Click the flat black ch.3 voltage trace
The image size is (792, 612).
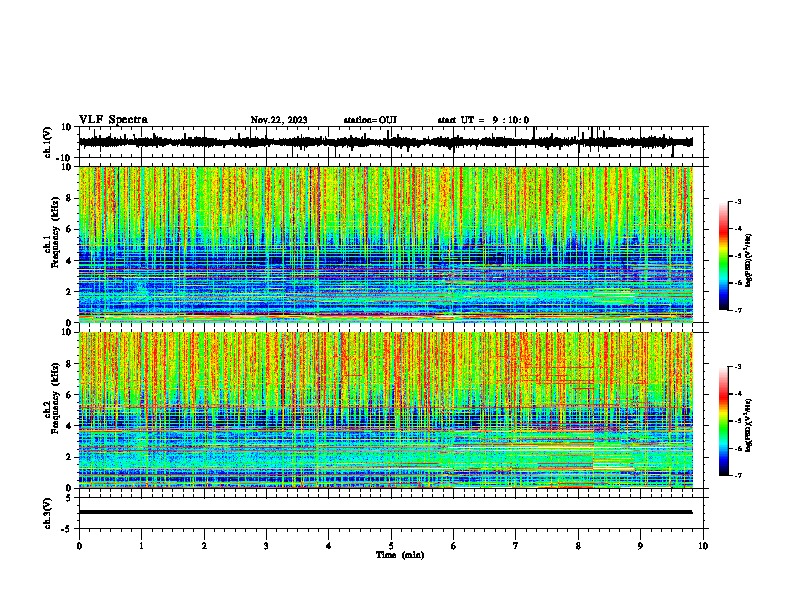(x=385, y=512)
